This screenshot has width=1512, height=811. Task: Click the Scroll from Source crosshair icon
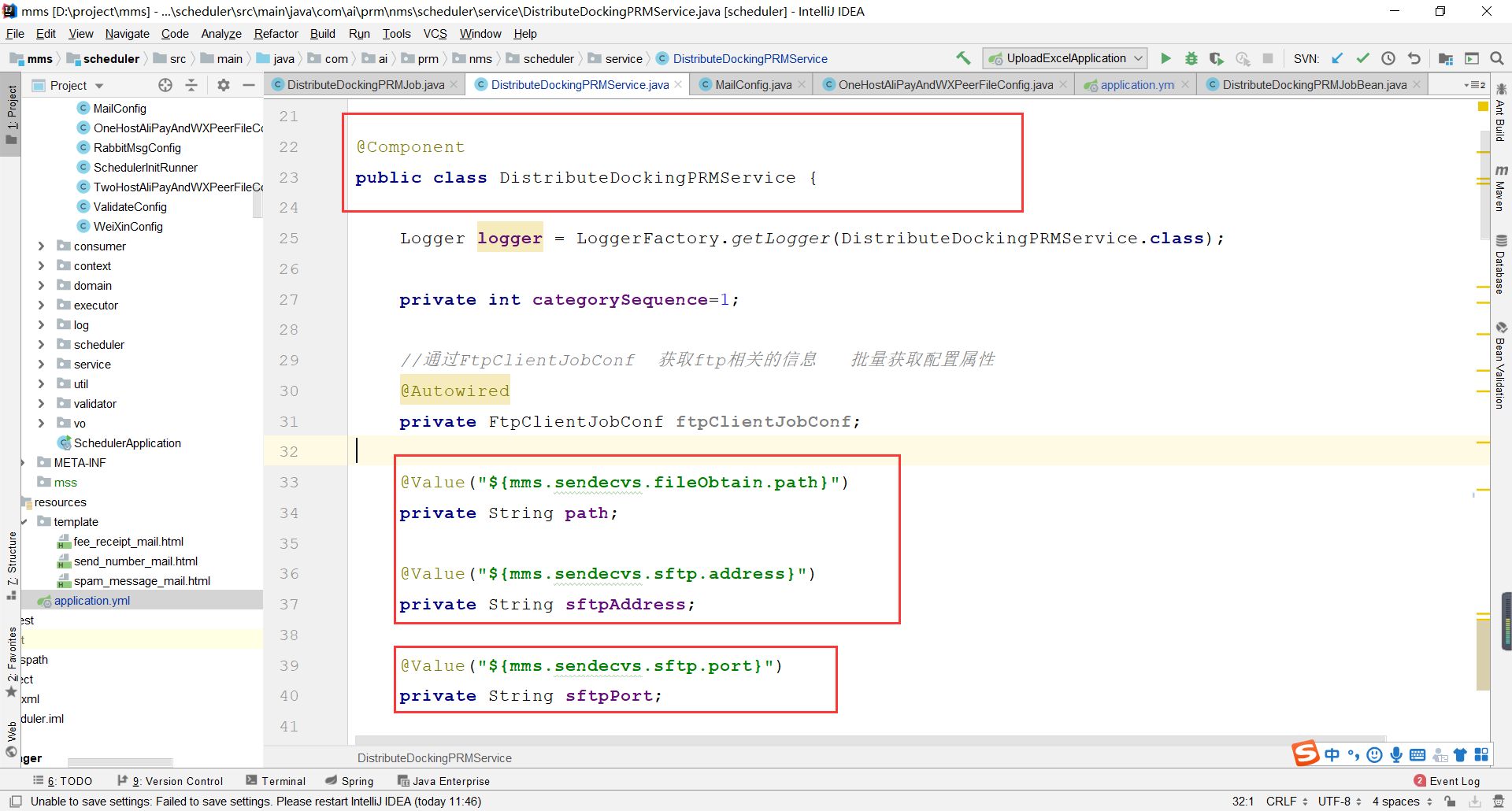(x=165, y=85)
